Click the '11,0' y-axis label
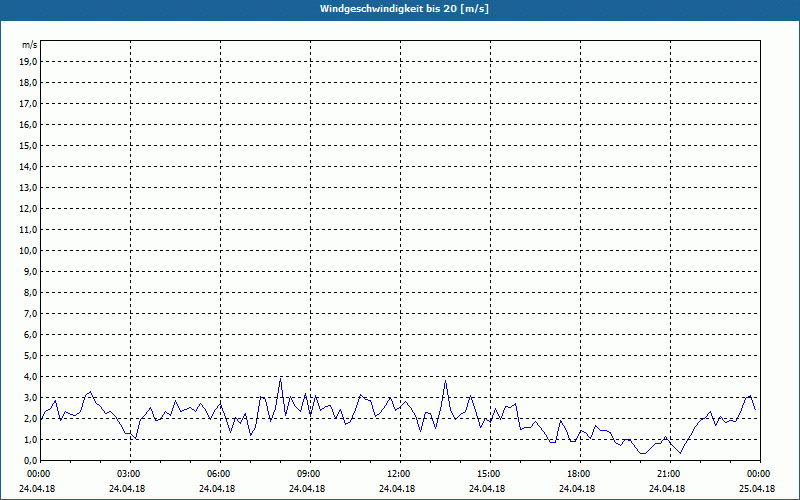This screenshot has width=800, height=500. (29, 230)
